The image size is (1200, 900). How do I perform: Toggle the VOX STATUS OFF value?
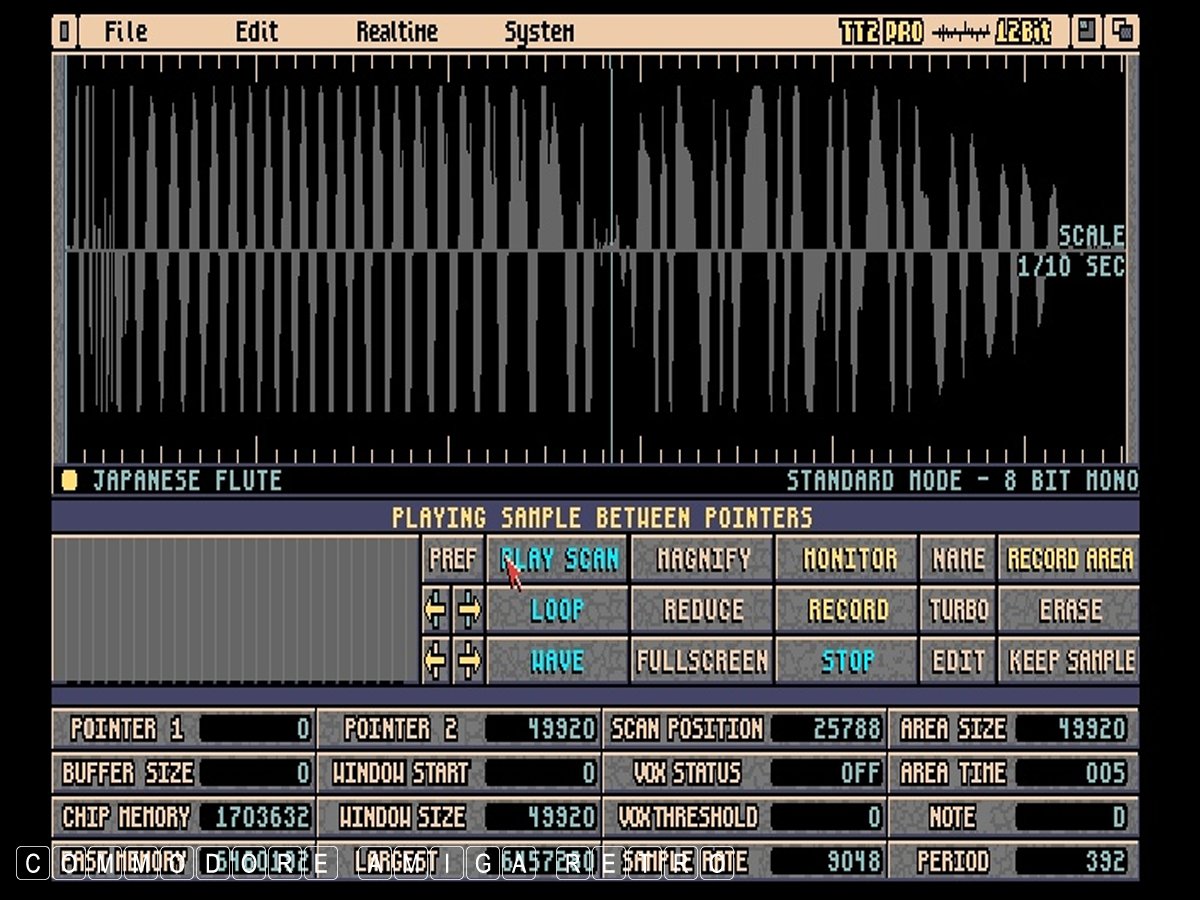click(x=826, y=773)
